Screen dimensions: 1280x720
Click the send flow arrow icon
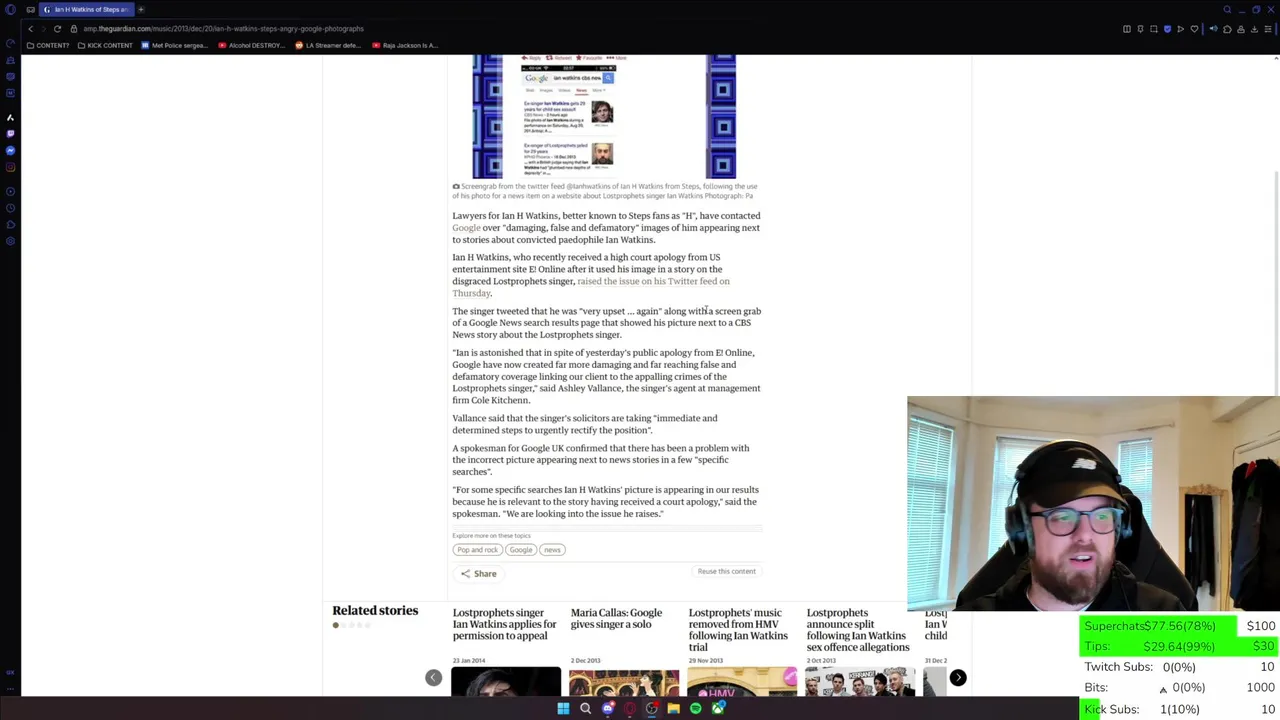(1180, 29)
